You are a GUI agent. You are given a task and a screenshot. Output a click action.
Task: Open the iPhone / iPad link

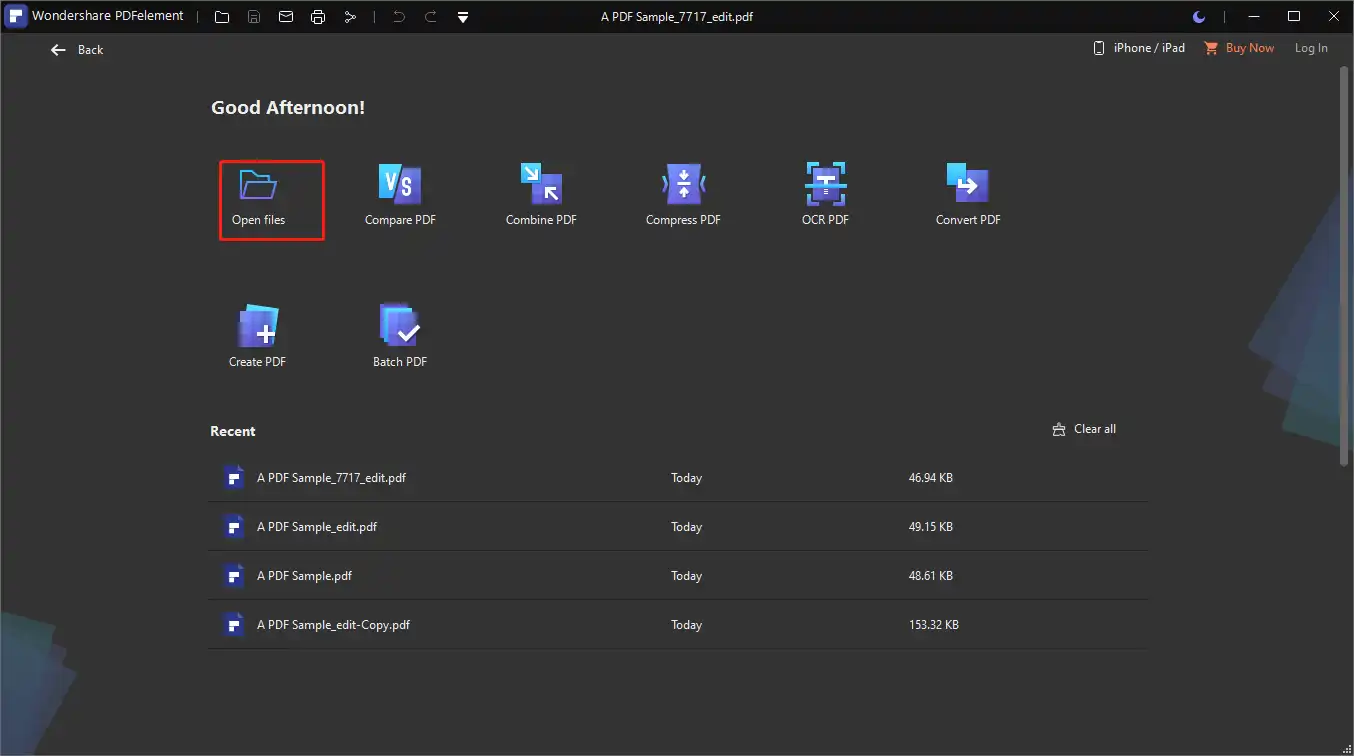point(1139,48)
